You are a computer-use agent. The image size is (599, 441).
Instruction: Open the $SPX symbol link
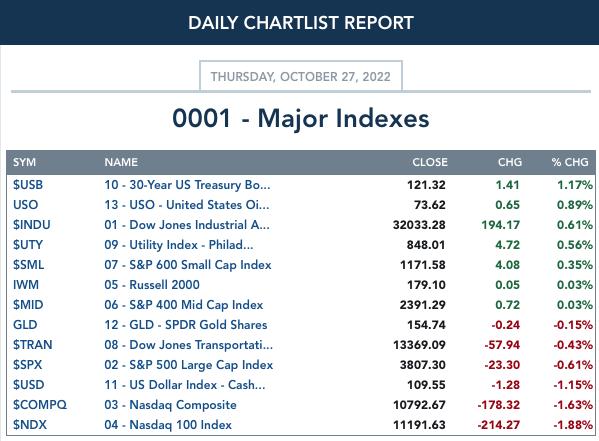[x=28, y=365]
